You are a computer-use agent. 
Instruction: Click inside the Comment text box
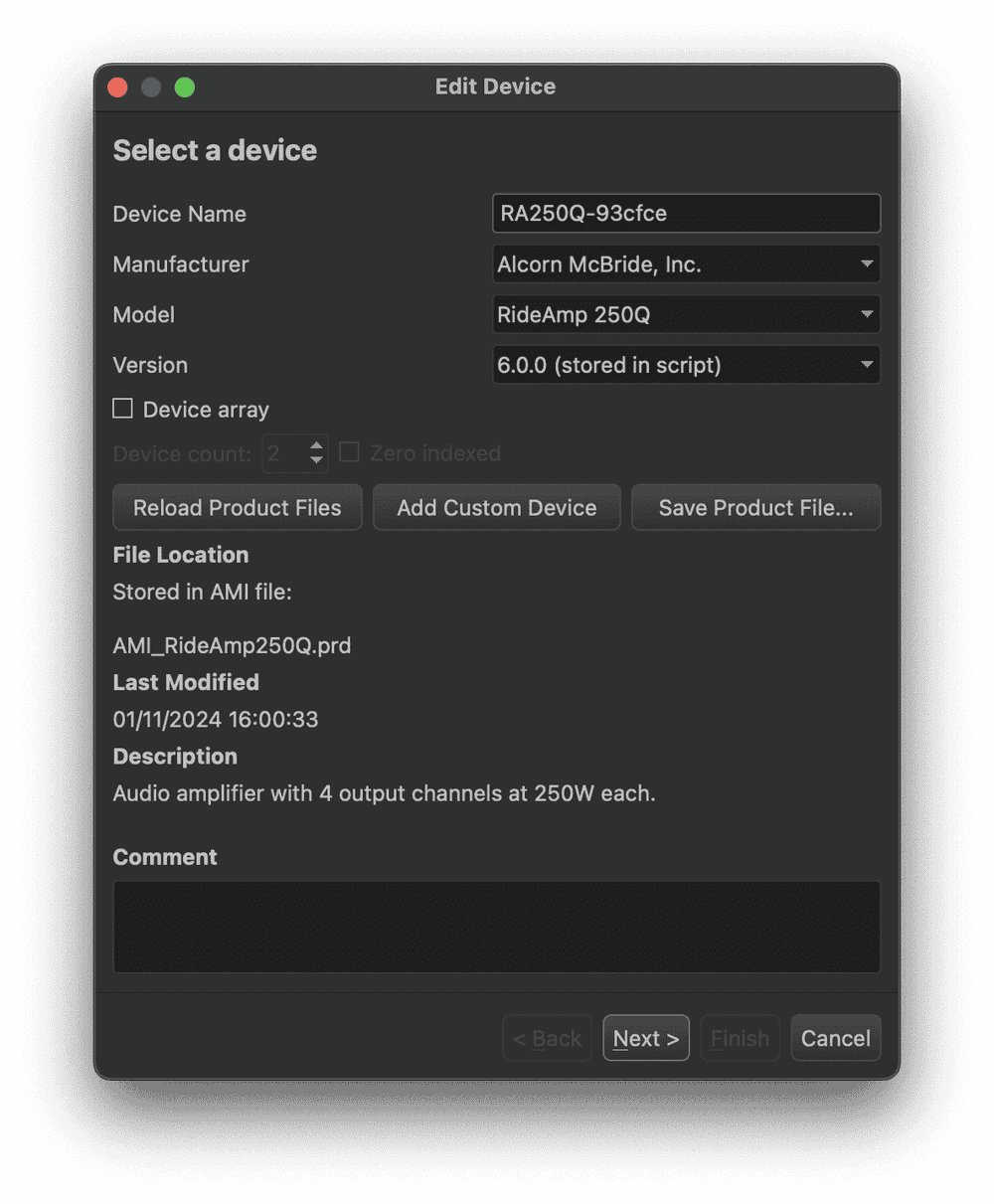coord(496,927)
